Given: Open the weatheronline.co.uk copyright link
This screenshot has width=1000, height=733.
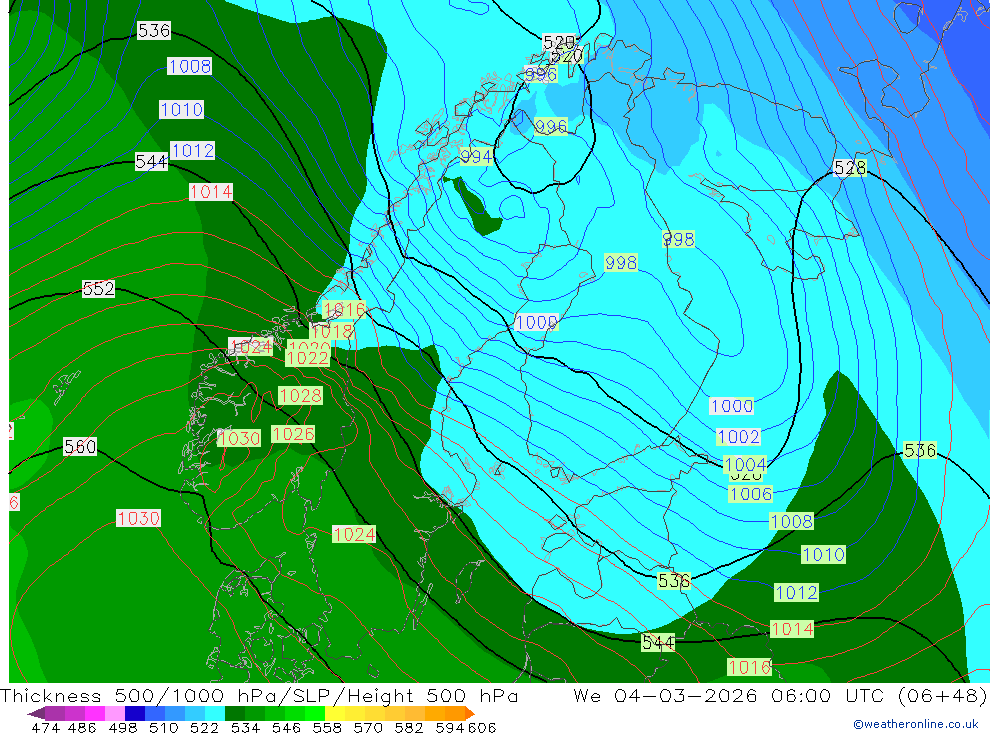Looking at the screenshot, I should pos(915,724).
